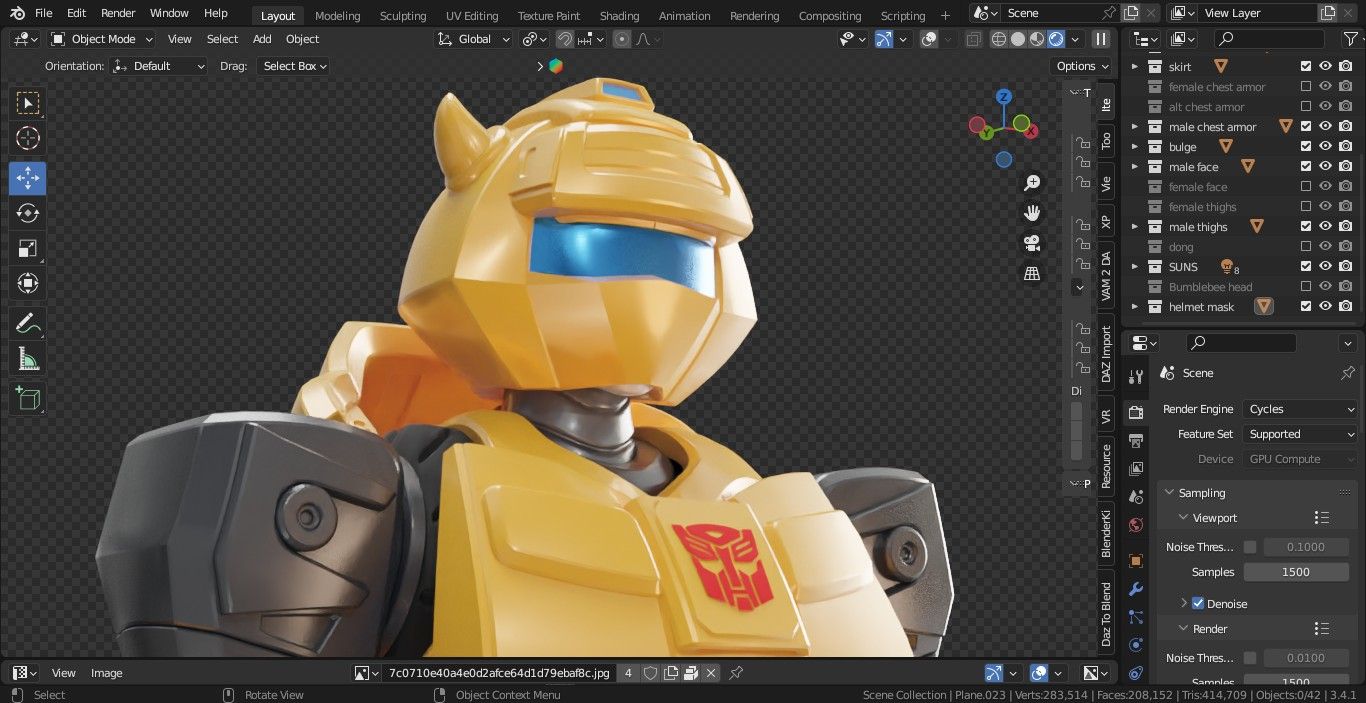The height and width of the screenshot is (703, 1366).
Task: Open the Object Mode dropdown
Action: pyautogui.click(x=102, y=39)
